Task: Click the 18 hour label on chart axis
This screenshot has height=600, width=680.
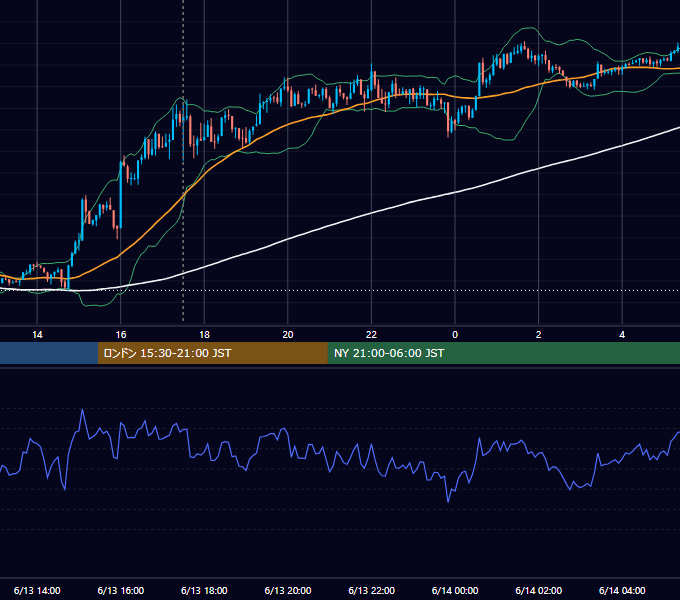Action: 204,335
